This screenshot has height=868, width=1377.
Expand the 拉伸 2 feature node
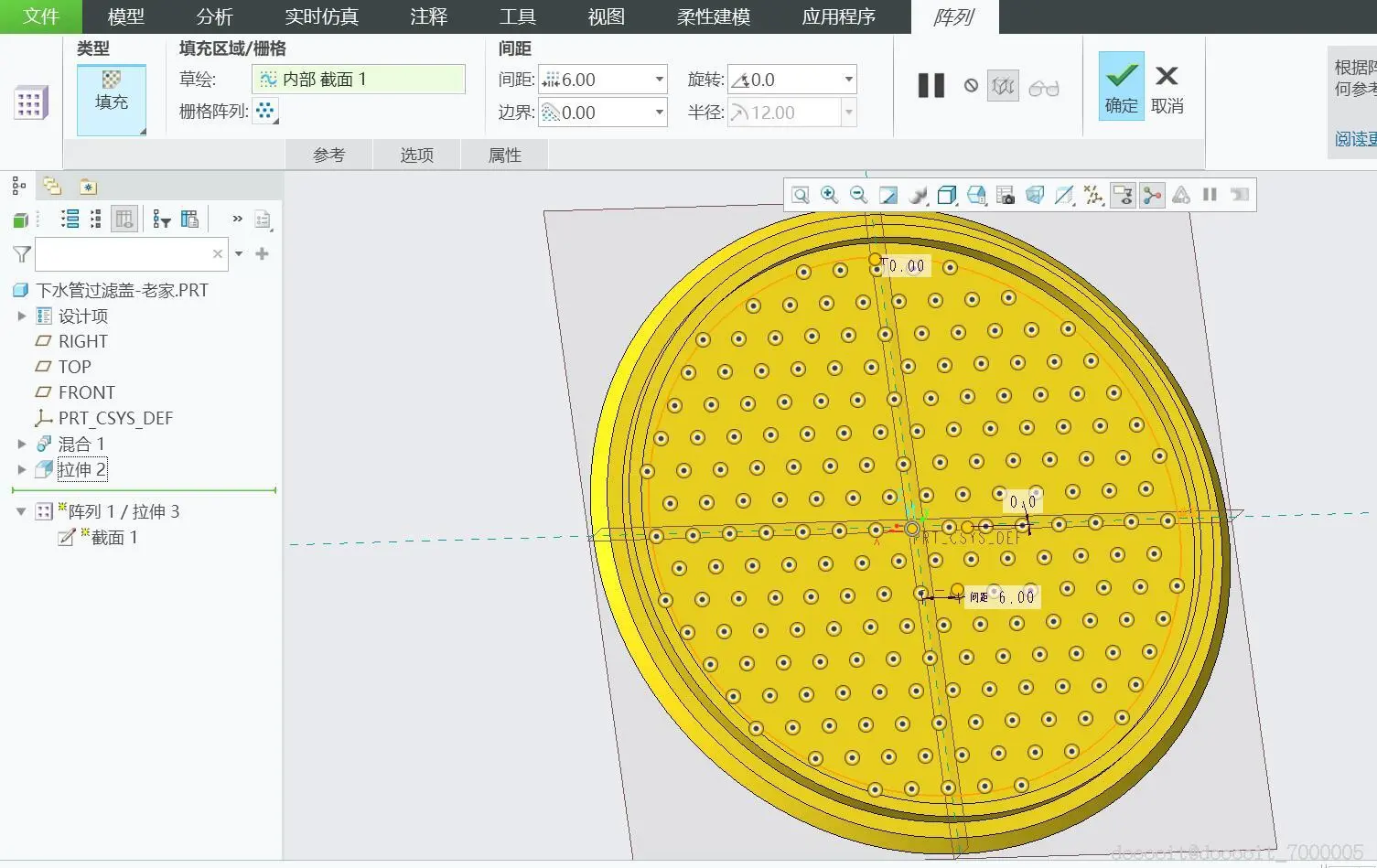(x=22, y=469)
